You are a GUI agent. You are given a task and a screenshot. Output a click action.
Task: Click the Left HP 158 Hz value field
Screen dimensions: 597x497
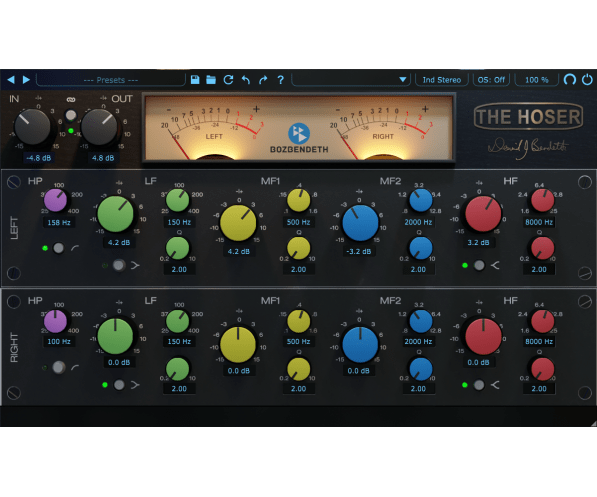point(59,222)
